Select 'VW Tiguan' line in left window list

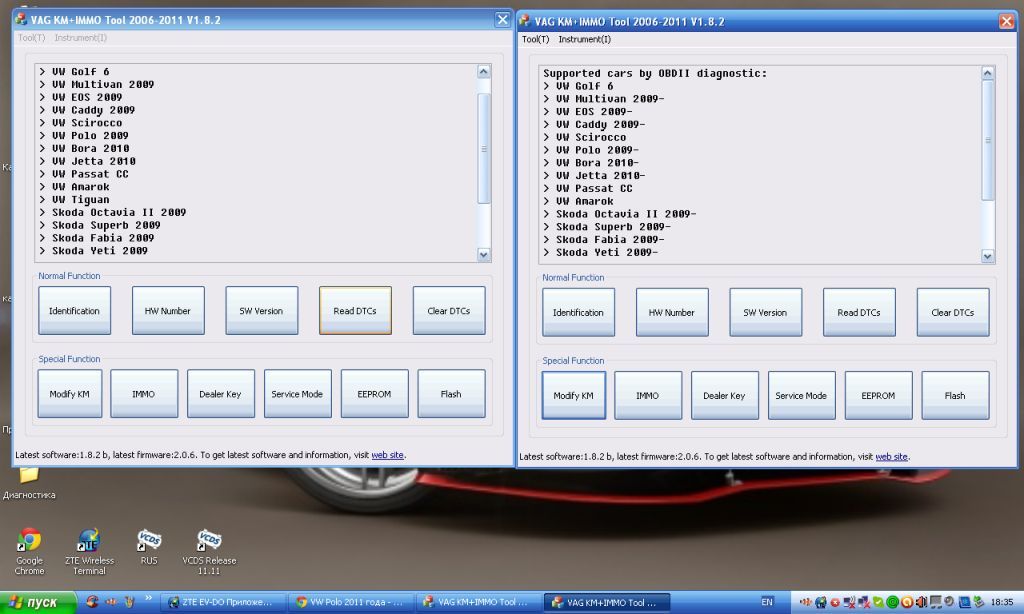74,199
